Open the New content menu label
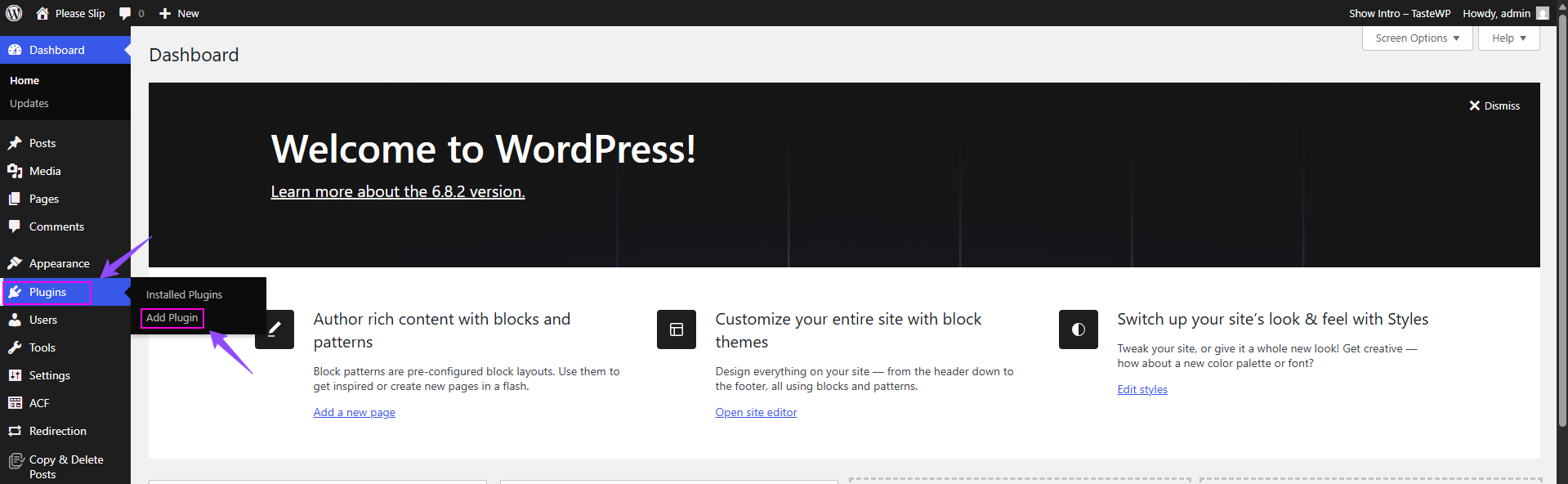The image size is (1568, 484). click(188, 13)
